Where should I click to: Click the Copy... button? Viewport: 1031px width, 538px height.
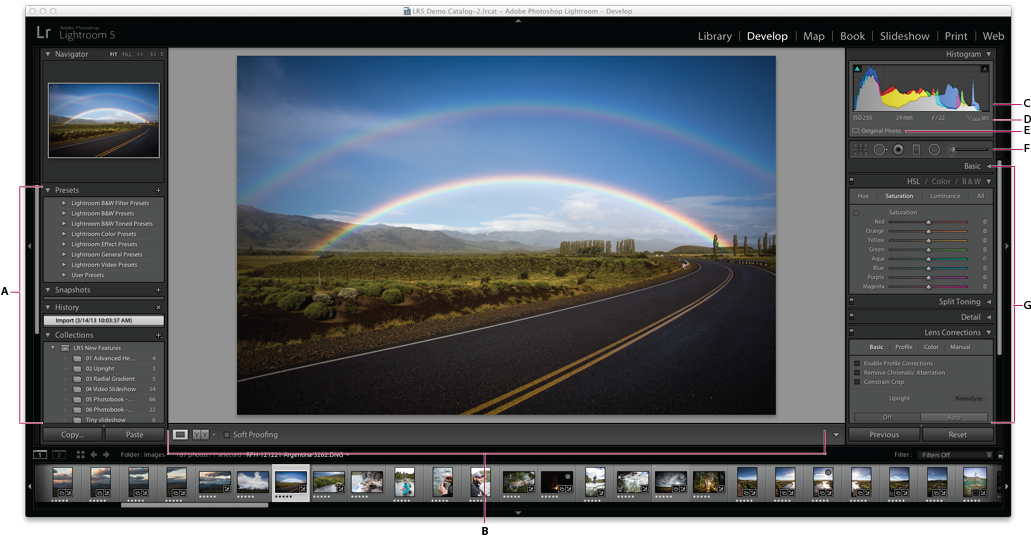coord(72,435)
